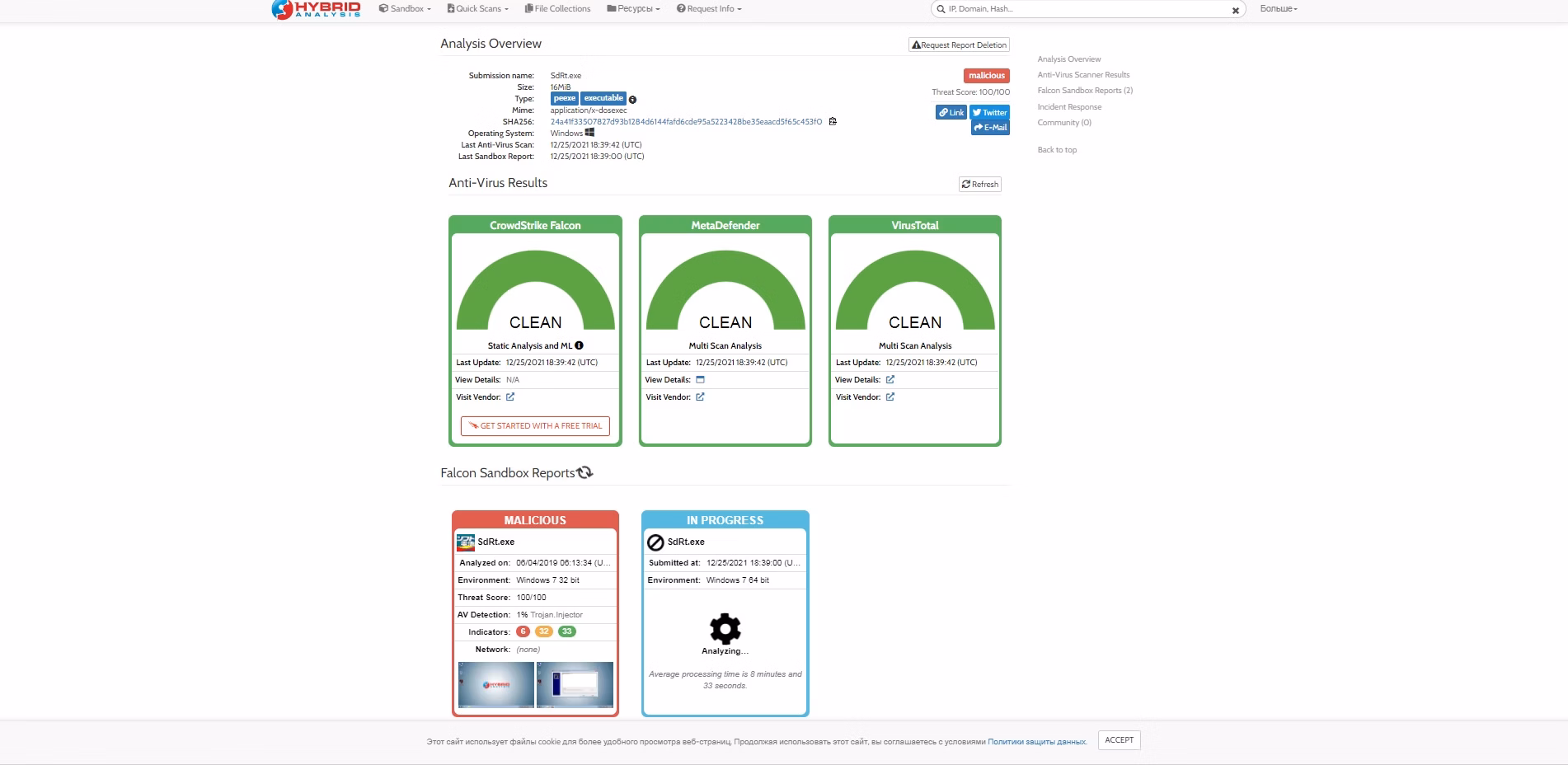Open MetaDefender Visit Vendor link icon

(x=700, y=397)
